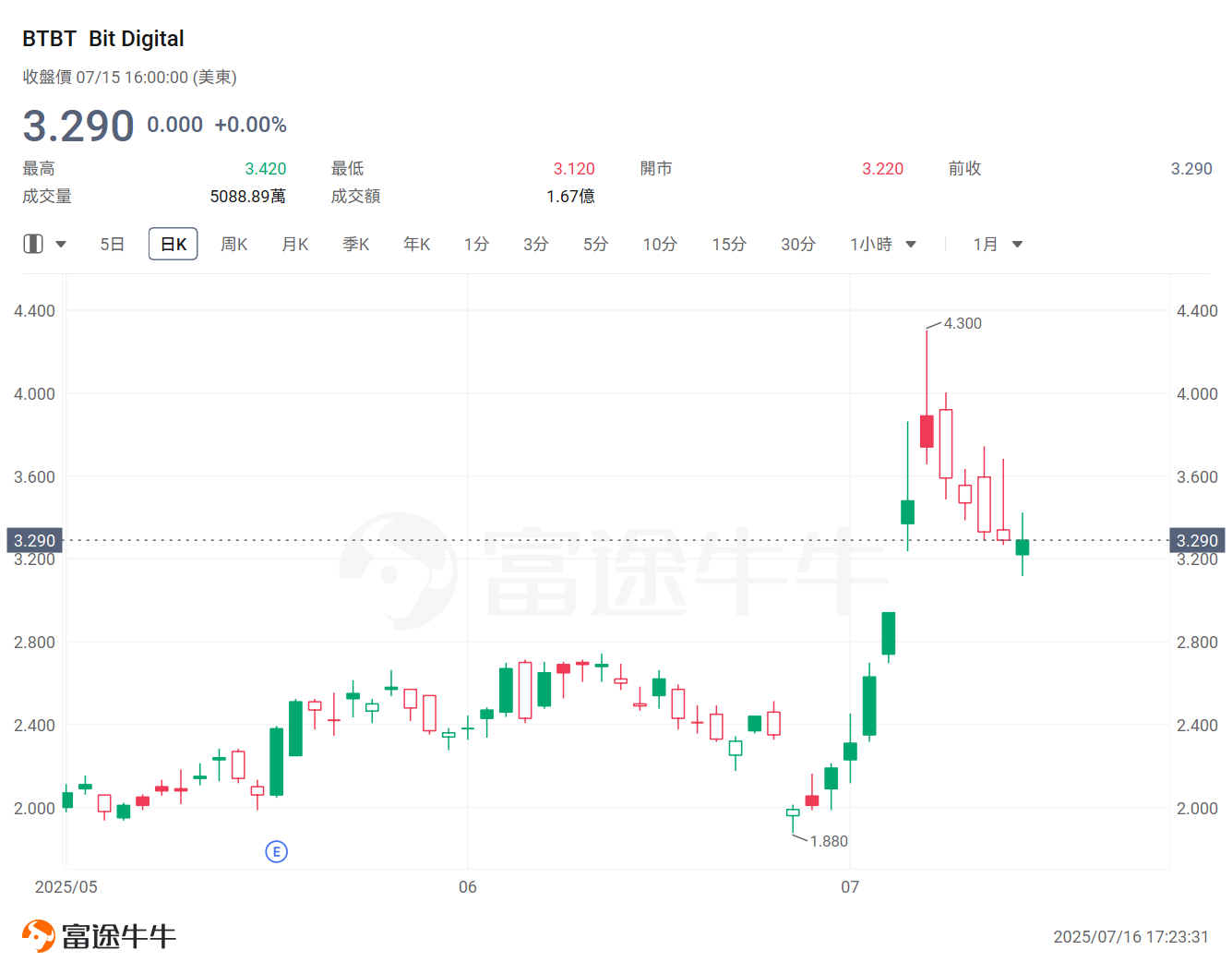The height and width of the screenshot is (974, 1232).
Task: Choose the 季K quarterly chart
Action: coord(356,245)
